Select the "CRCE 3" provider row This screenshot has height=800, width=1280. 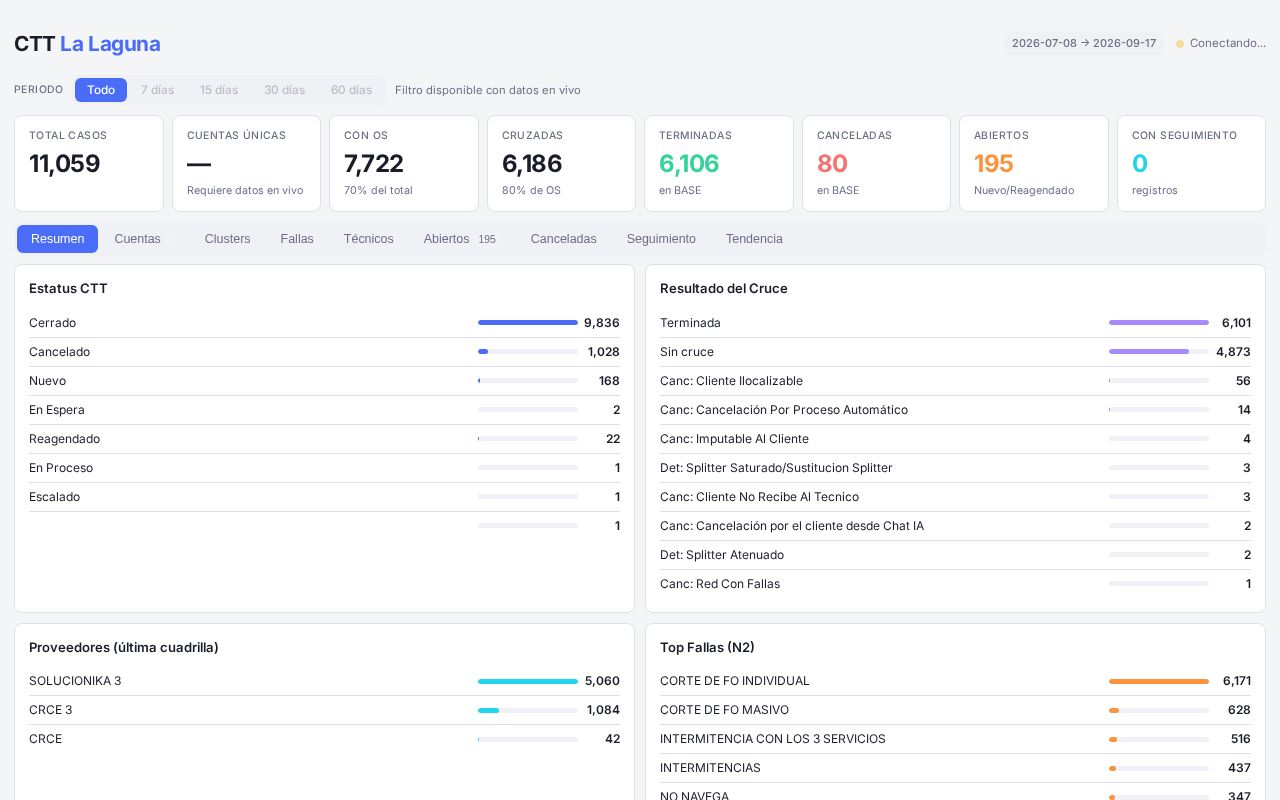click(324, 710)
